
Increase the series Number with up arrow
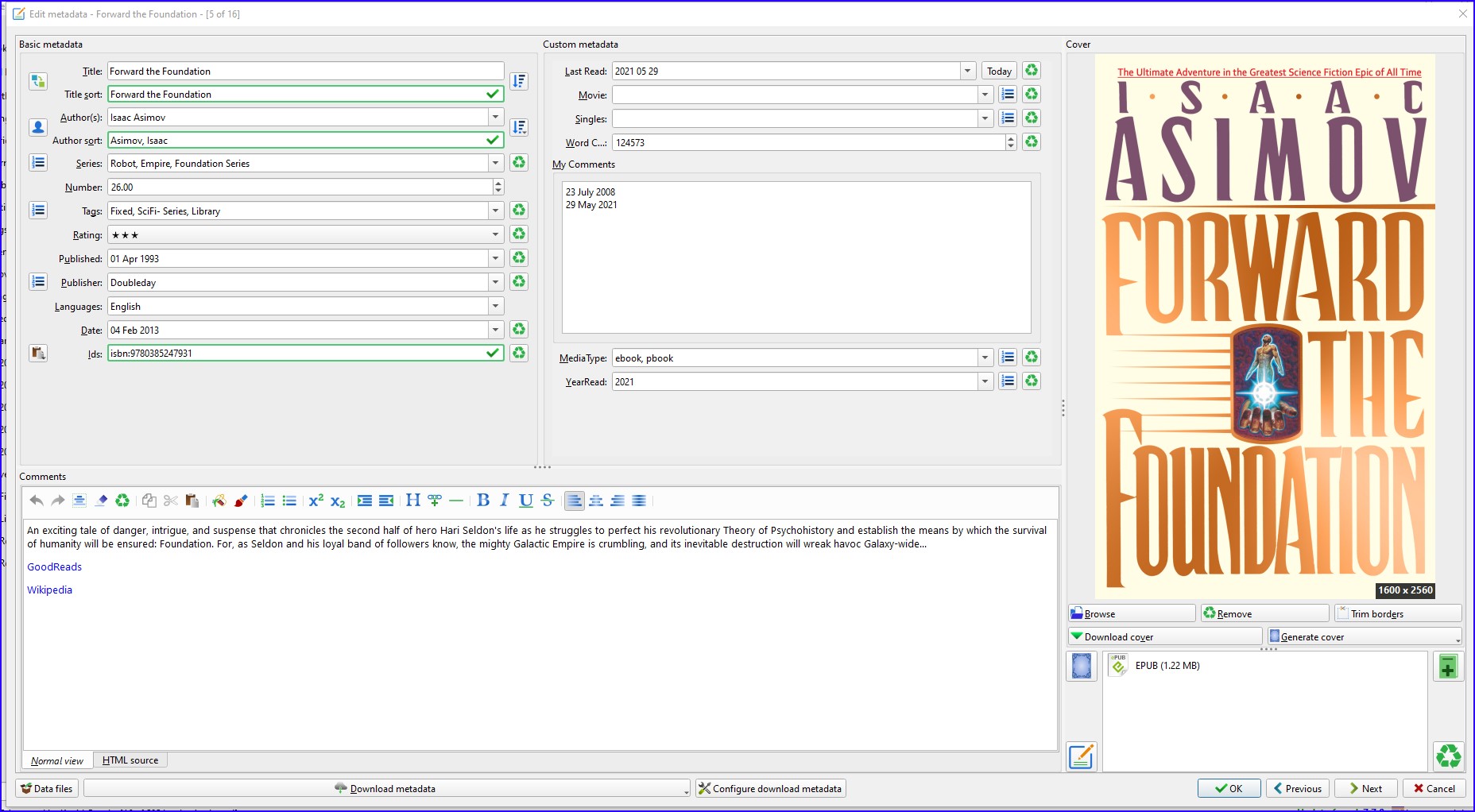click(498, 183)
